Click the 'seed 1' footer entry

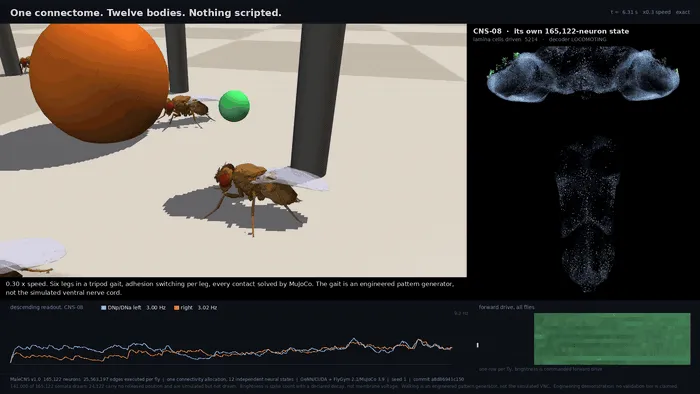tap(399, 379)
